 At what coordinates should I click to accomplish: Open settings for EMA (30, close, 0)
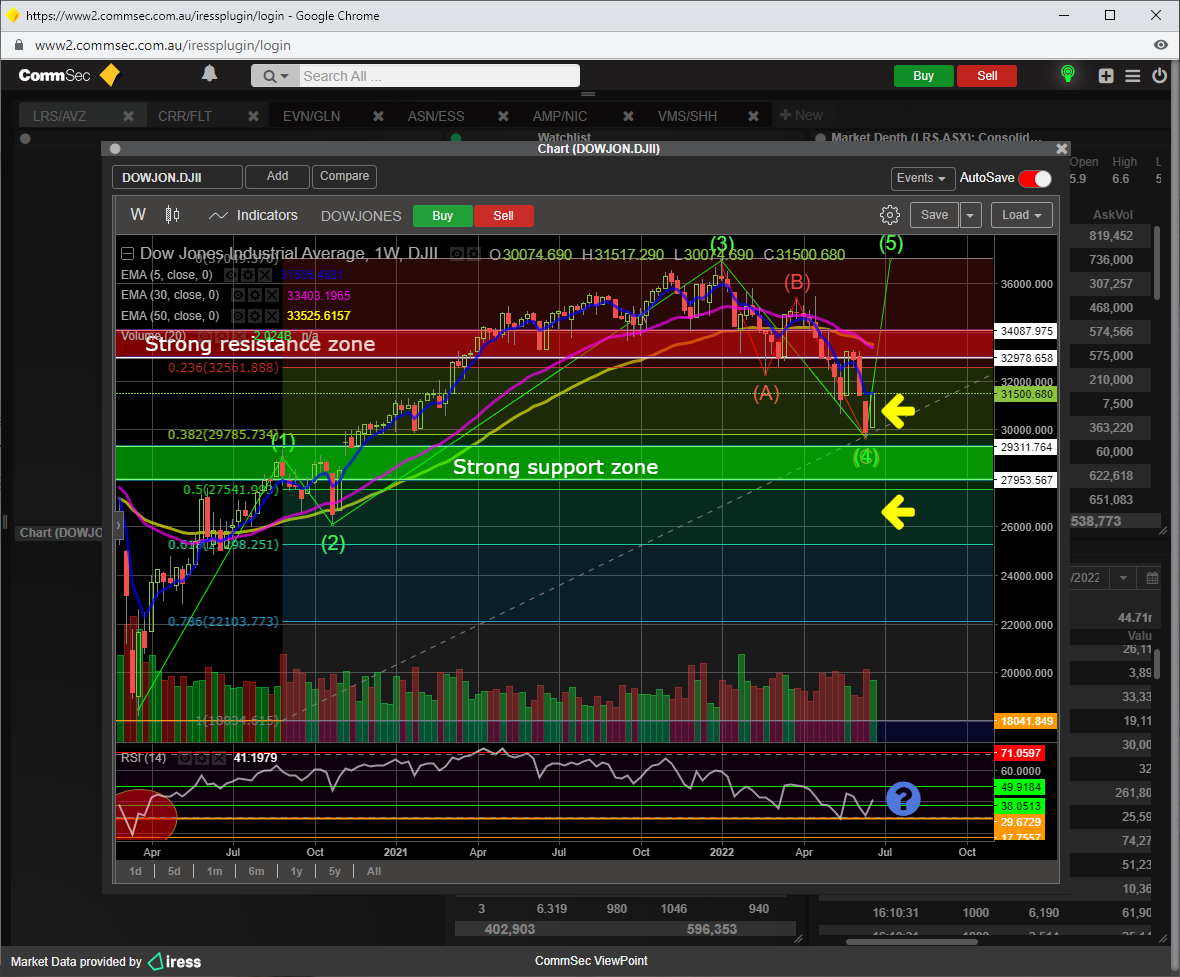pyautogui.click(x=256, y=295)
